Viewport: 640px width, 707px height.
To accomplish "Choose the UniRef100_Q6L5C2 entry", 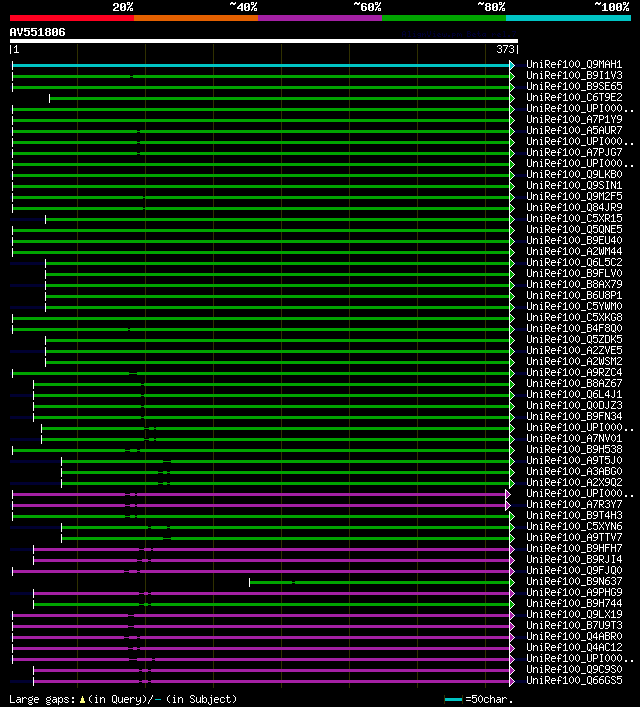I will (x=574, y=262).
